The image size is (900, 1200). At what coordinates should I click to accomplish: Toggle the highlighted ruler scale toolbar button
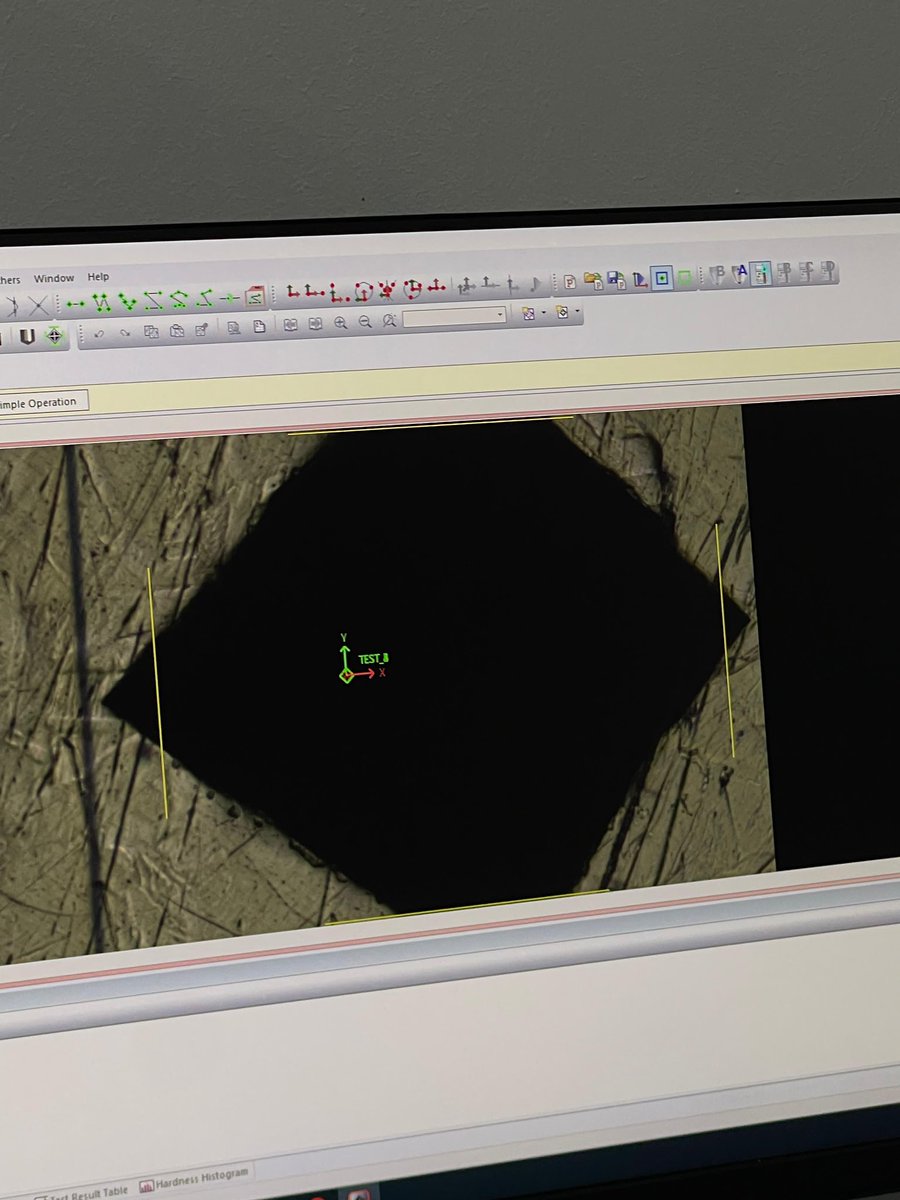762,272
